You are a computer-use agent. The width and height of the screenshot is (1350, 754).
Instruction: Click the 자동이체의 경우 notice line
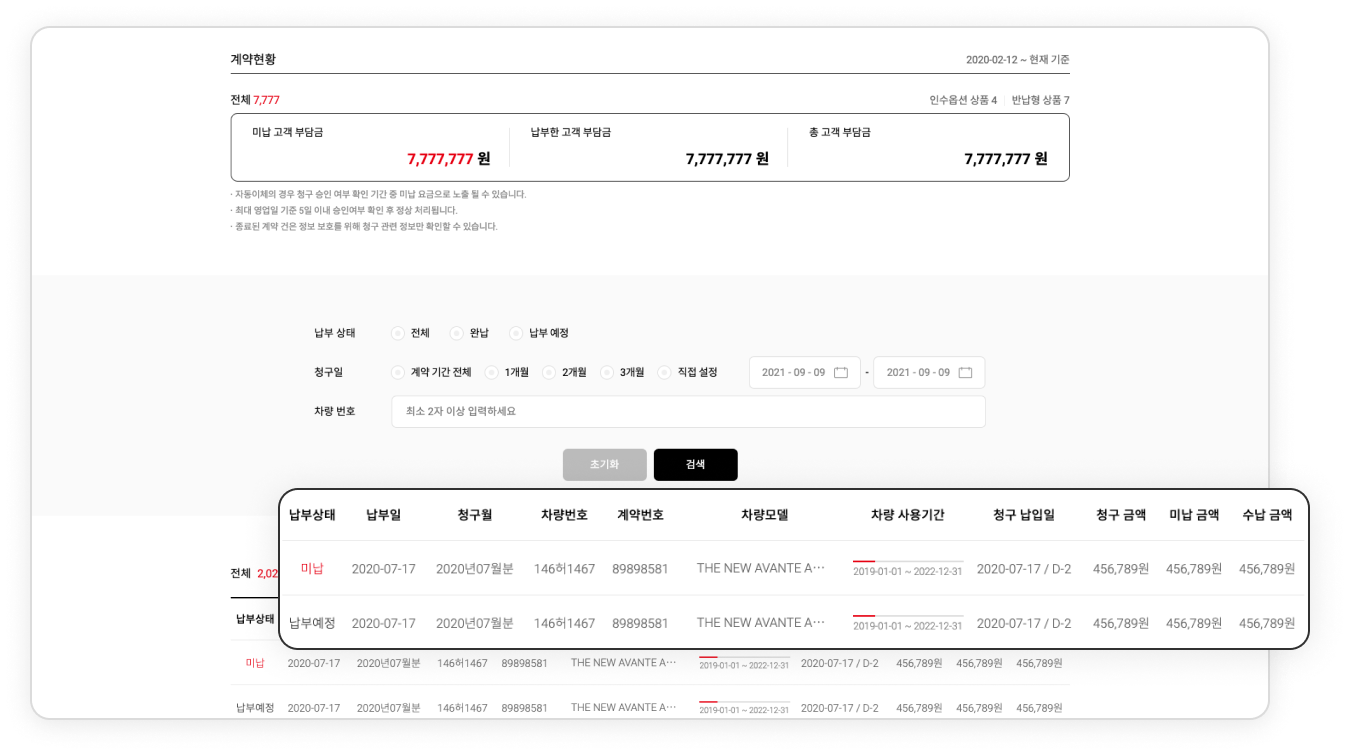click(378, 194)
